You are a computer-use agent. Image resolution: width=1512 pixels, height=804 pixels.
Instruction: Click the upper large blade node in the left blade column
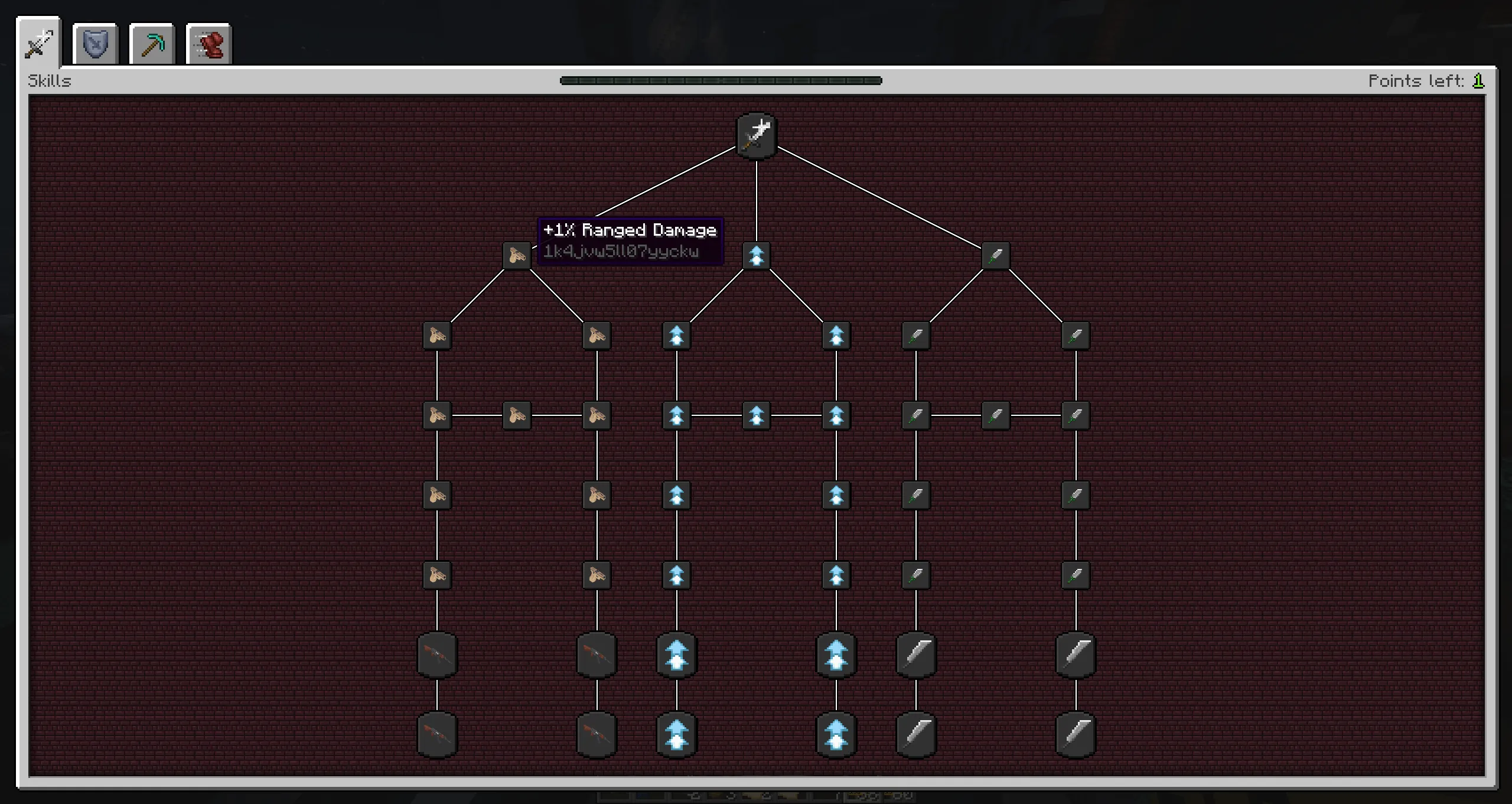[916, 655]
